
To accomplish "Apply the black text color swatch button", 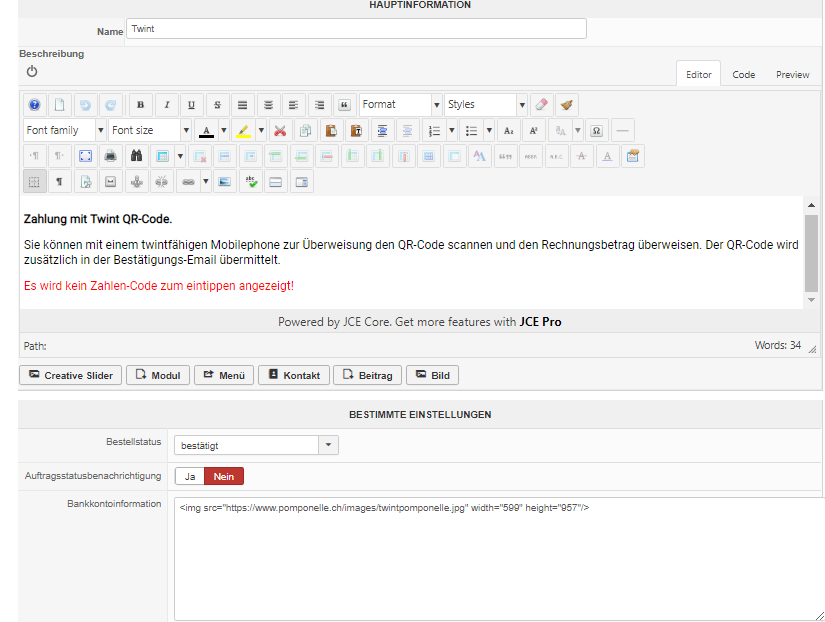I will click(206, 131).
